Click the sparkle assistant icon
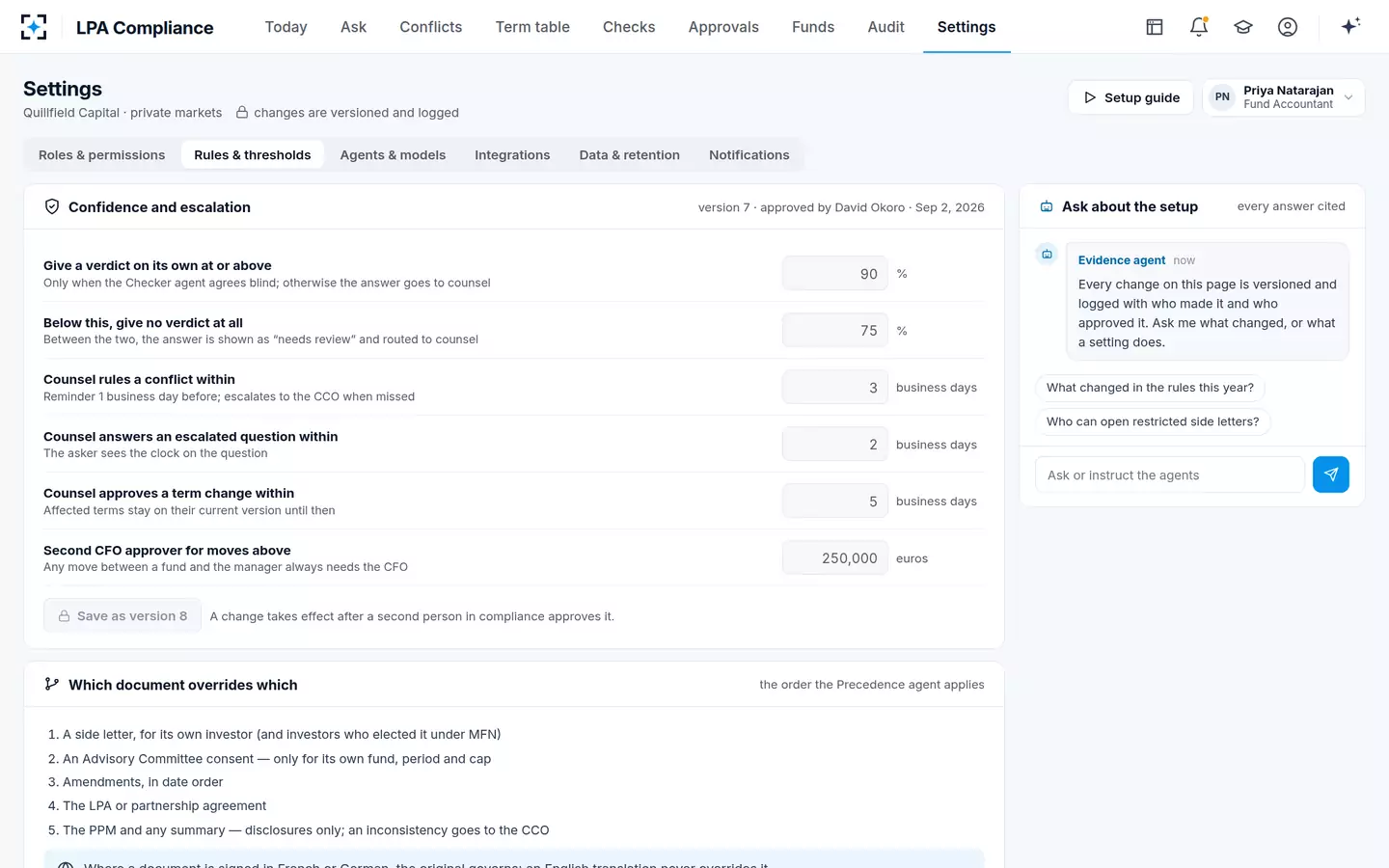Viewport: 1389px width, 868px height. pos(1350,26)
